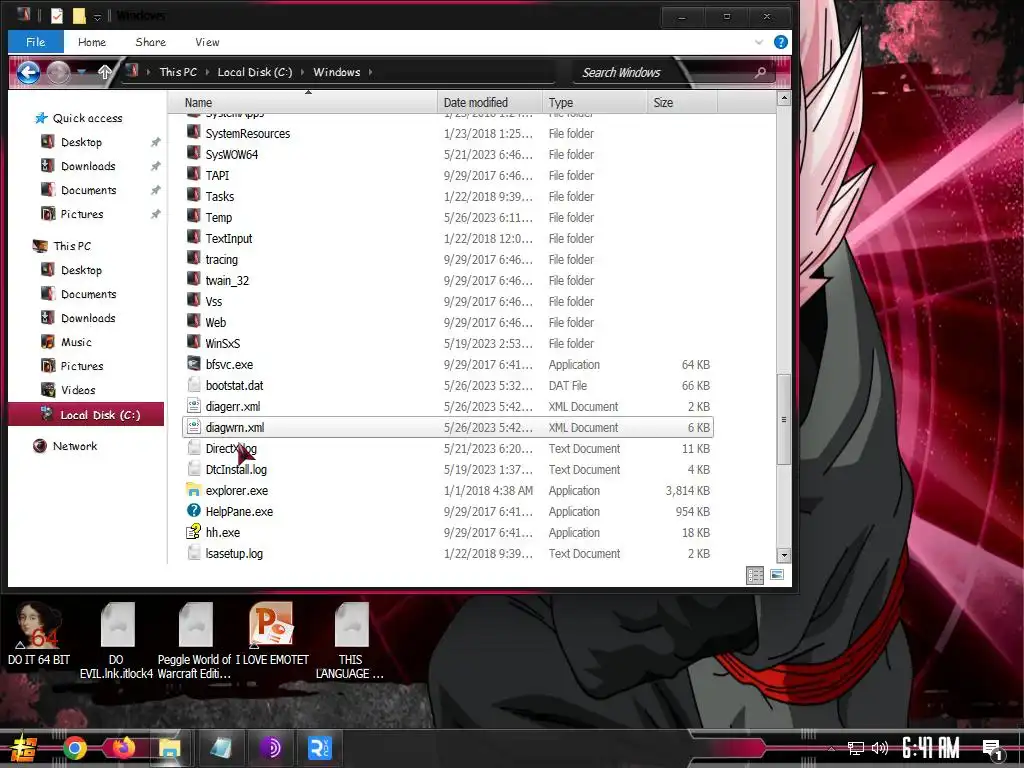Viewport: 1024px width, 768px height.
Task: Select the WinSxS folder icon
Action: [193, 342]
